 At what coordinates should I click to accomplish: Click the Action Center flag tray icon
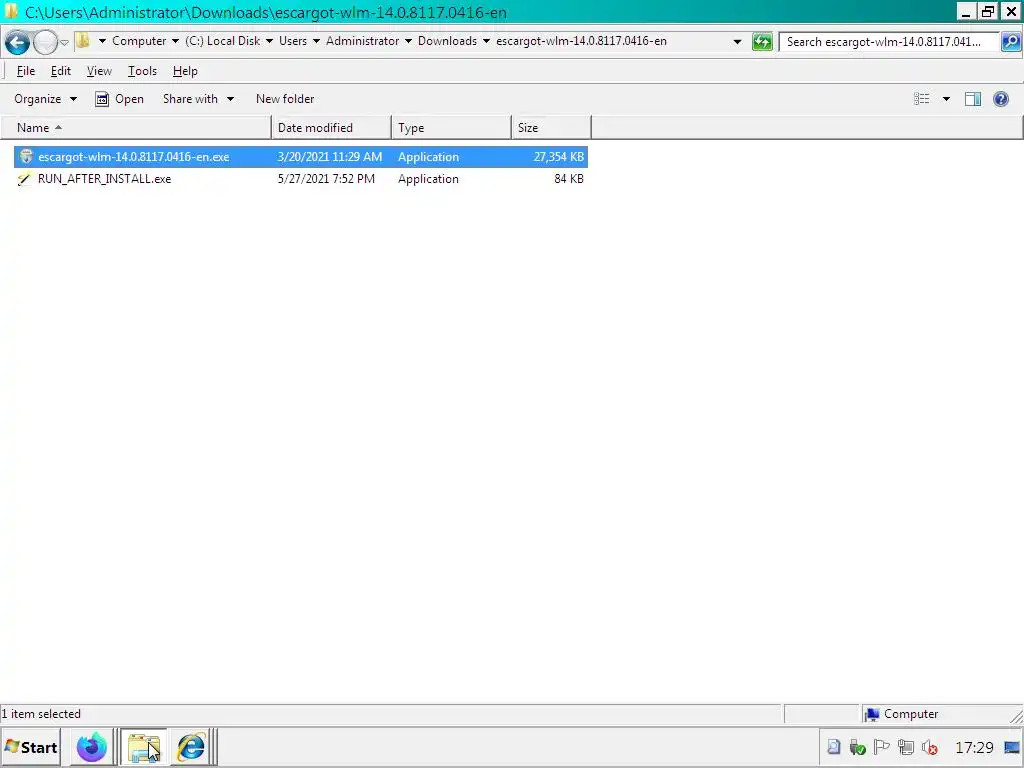pos(881,747)
